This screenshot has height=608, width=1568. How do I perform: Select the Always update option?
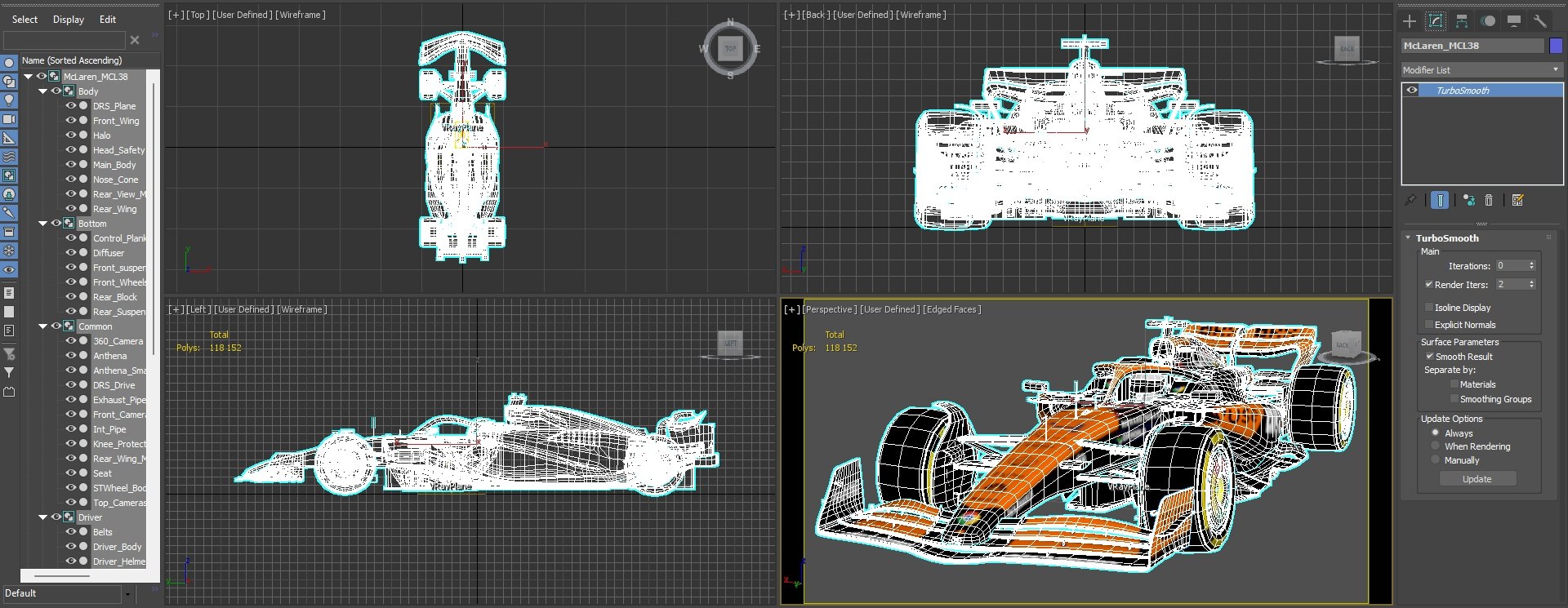coord(1435,433)
